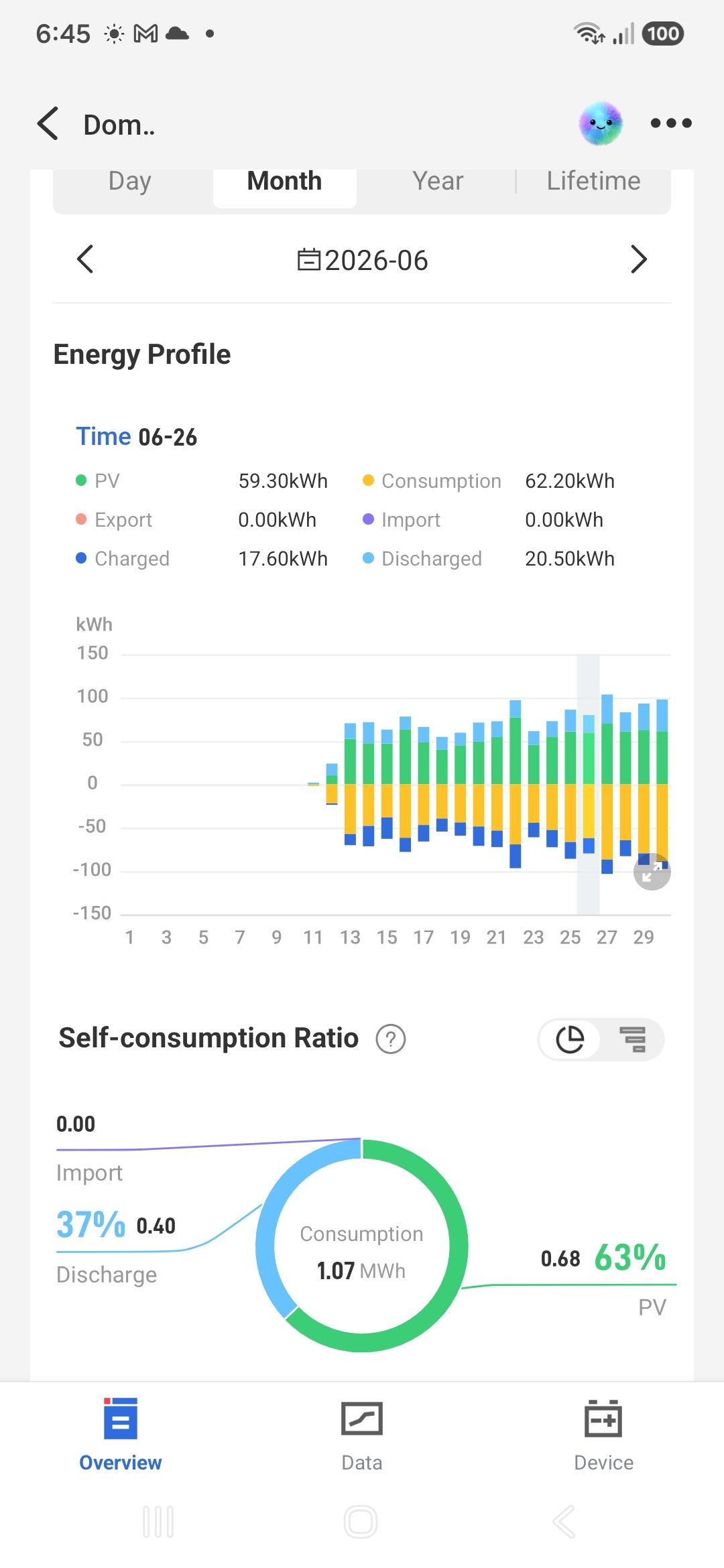Switch to pie chart view toggle
Viewport: 724px width, 1568px height.
(x=570, y=1039)
